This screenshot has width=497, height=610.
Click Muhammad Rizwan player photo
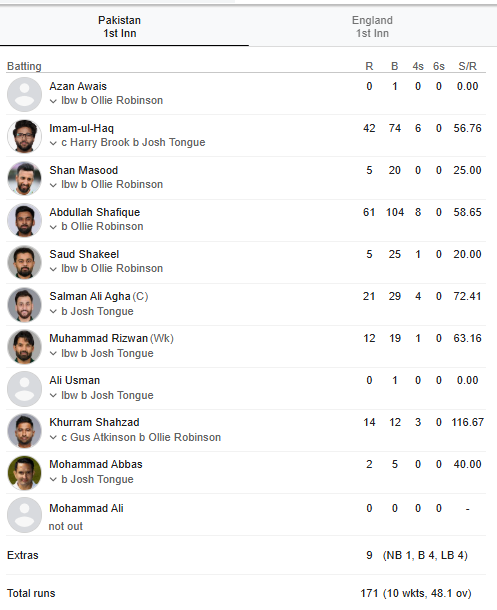pos(24,347)
